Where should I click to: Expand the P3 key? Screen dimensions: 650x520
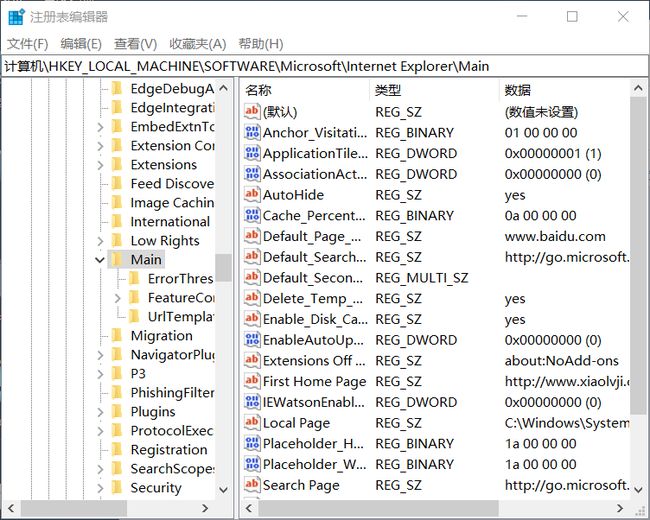(100, 374)
